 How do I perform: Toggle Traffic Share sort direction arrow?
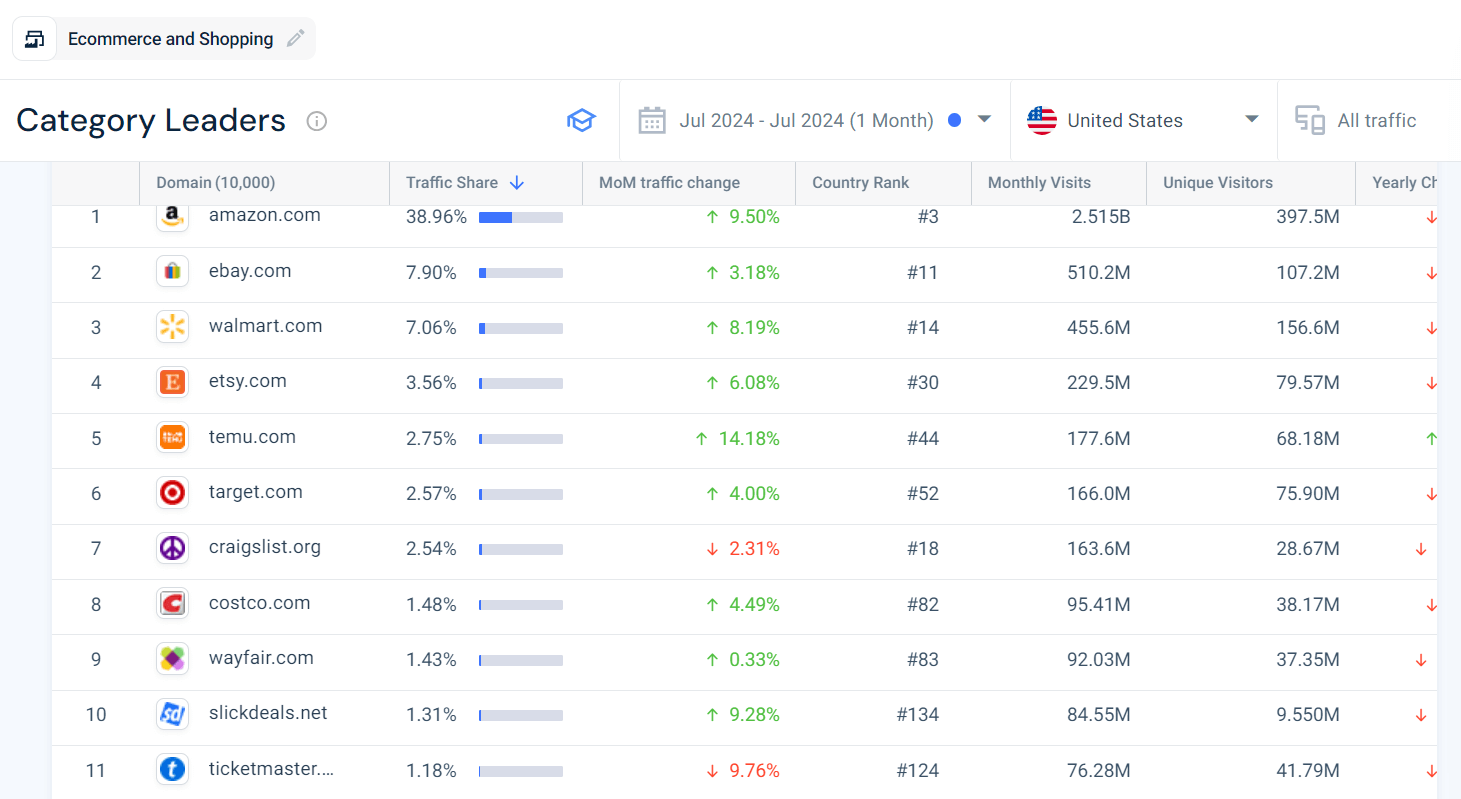point(516,183)
